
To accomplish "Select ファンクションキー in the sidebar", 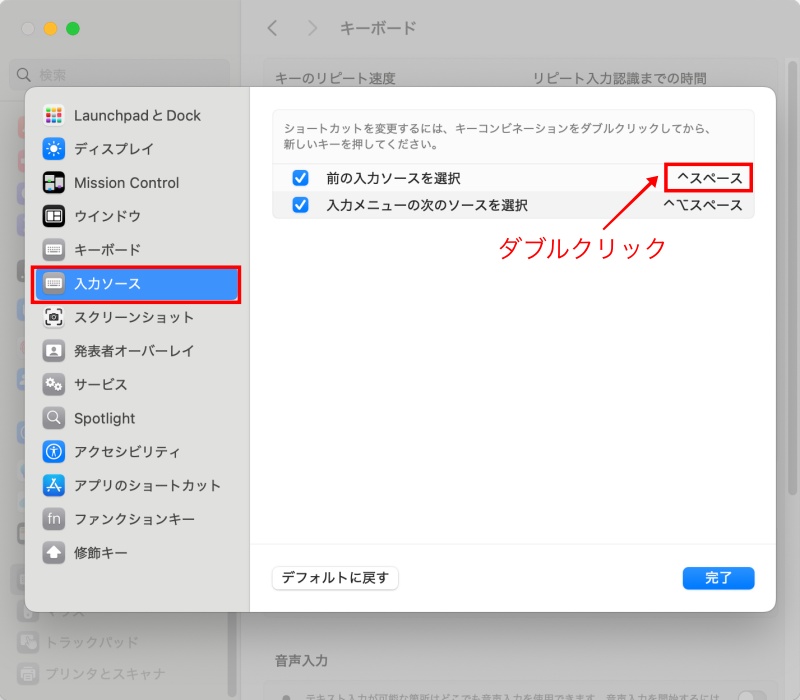I will tap(134, 519).
